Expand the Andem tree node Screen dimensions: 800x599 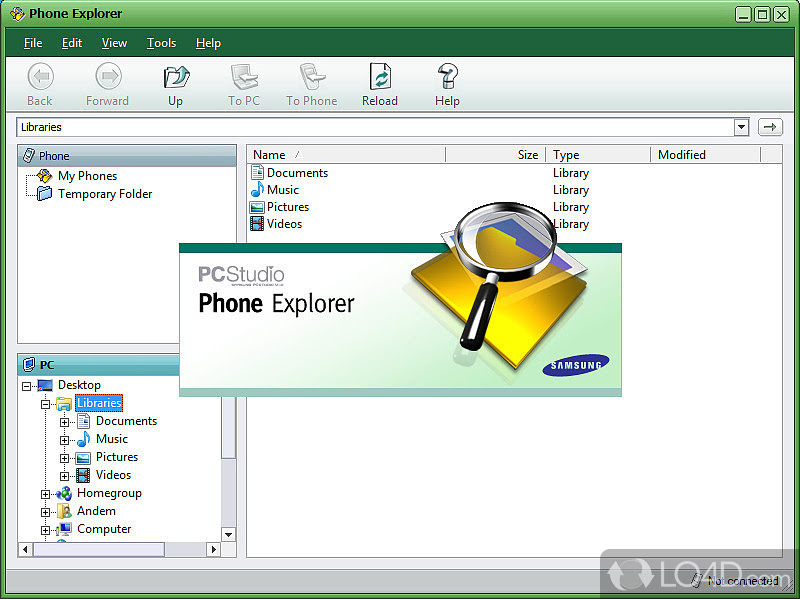pos(45,512)
